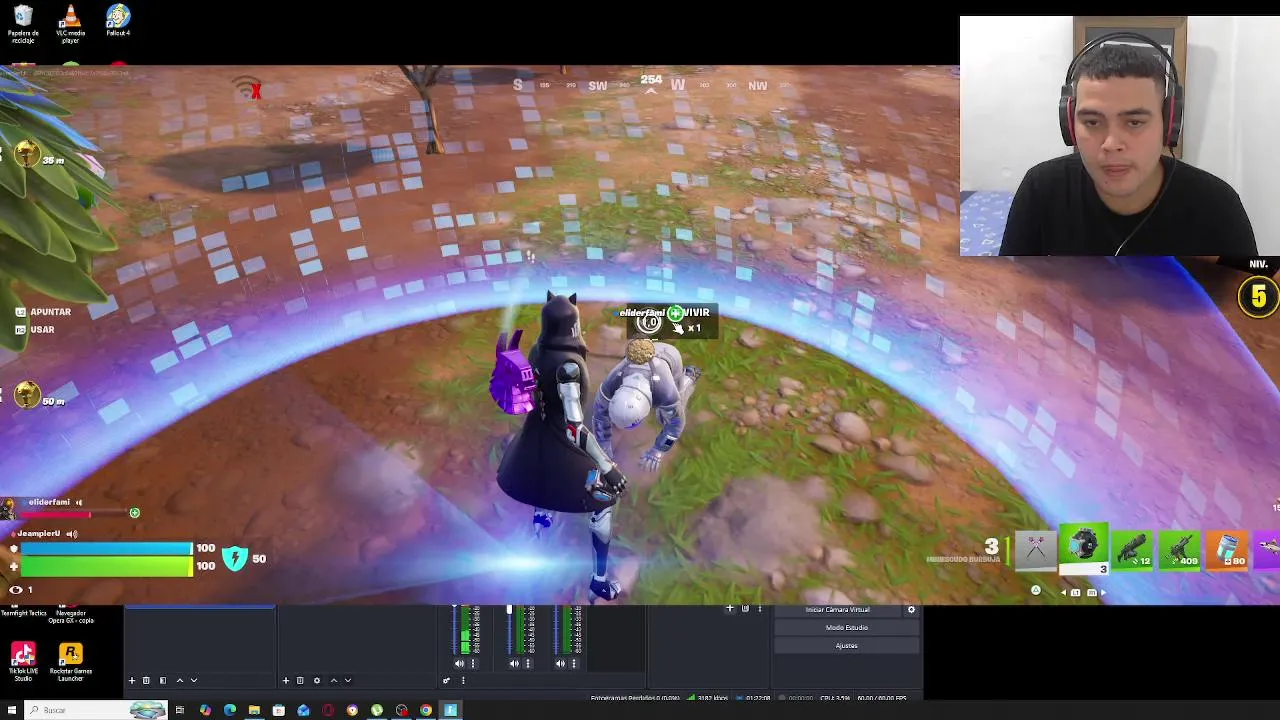
Task: Open audio mixer panel three-dot menu
Action: (463, 680)
